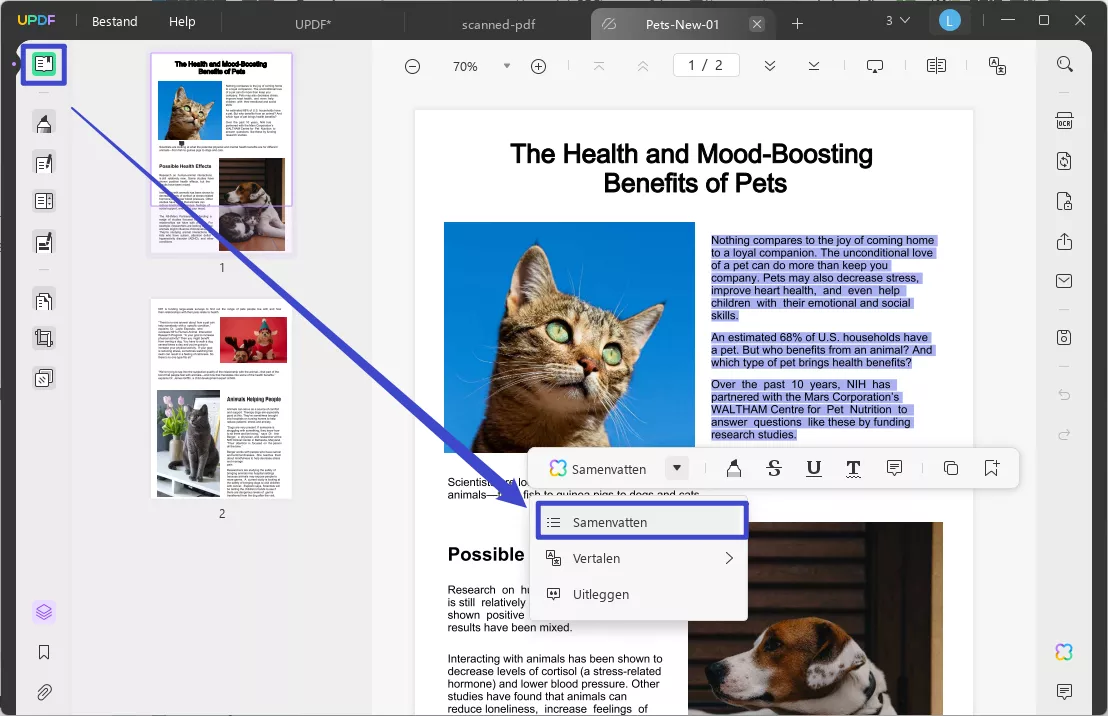Switch to the scanned-pdf tab
Image resolution: width=1108 pixels, height=716 pixels.
499,23
